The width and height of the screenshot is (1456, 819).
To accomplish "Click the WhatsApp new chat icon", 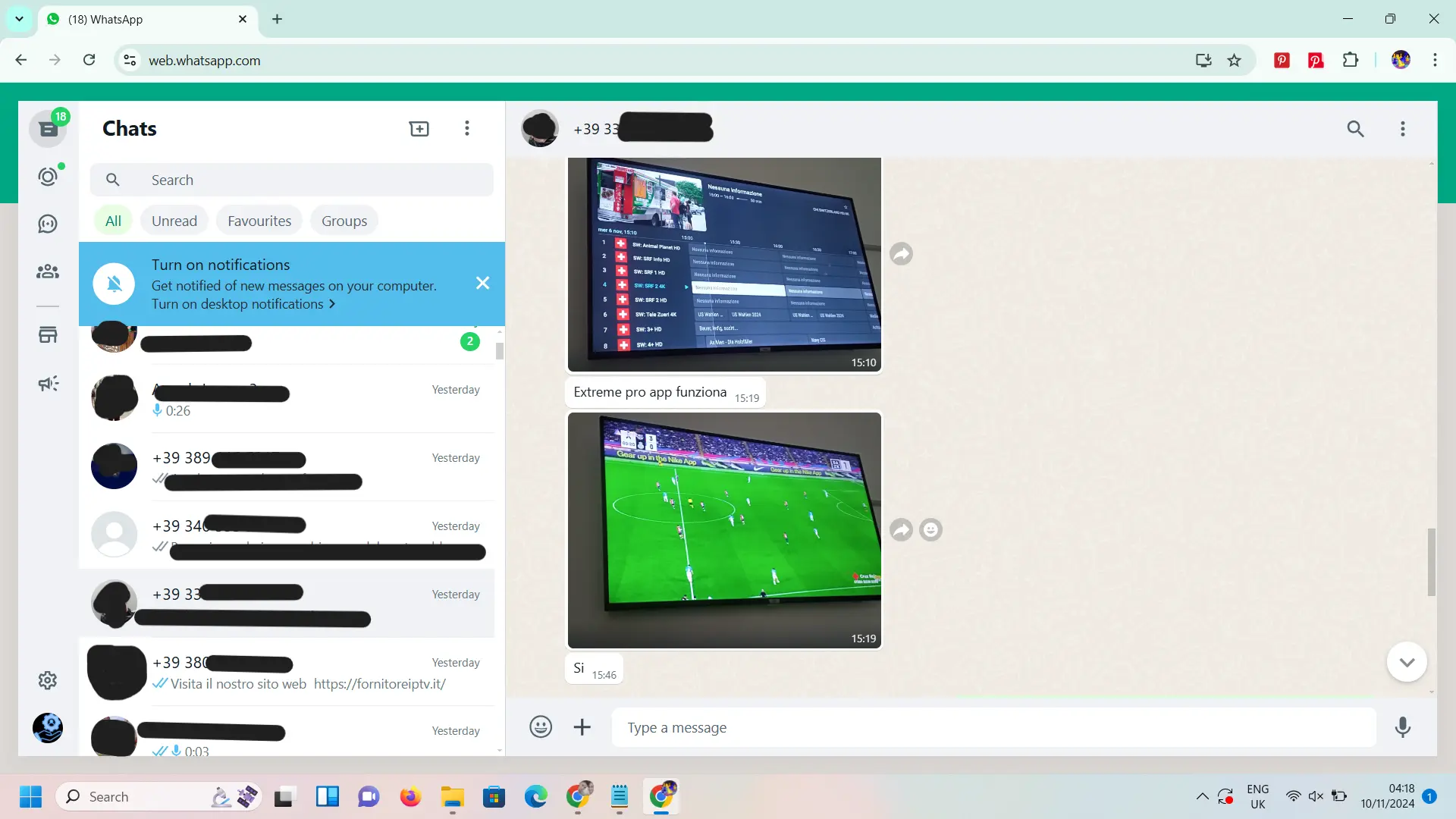I will coord(419,128).
